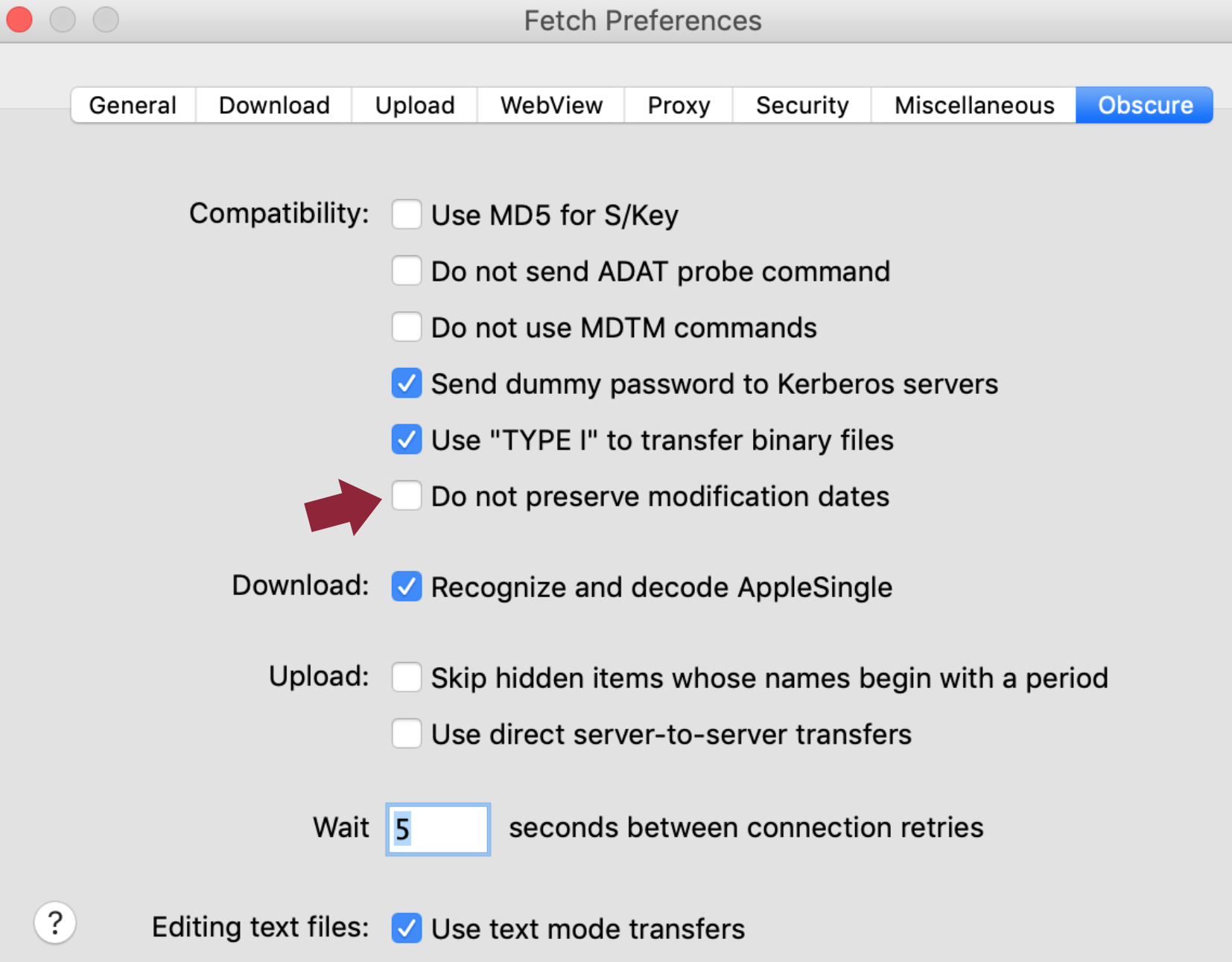
Task: Enable Use MD5 for S/Key
Action: [407, 214]
